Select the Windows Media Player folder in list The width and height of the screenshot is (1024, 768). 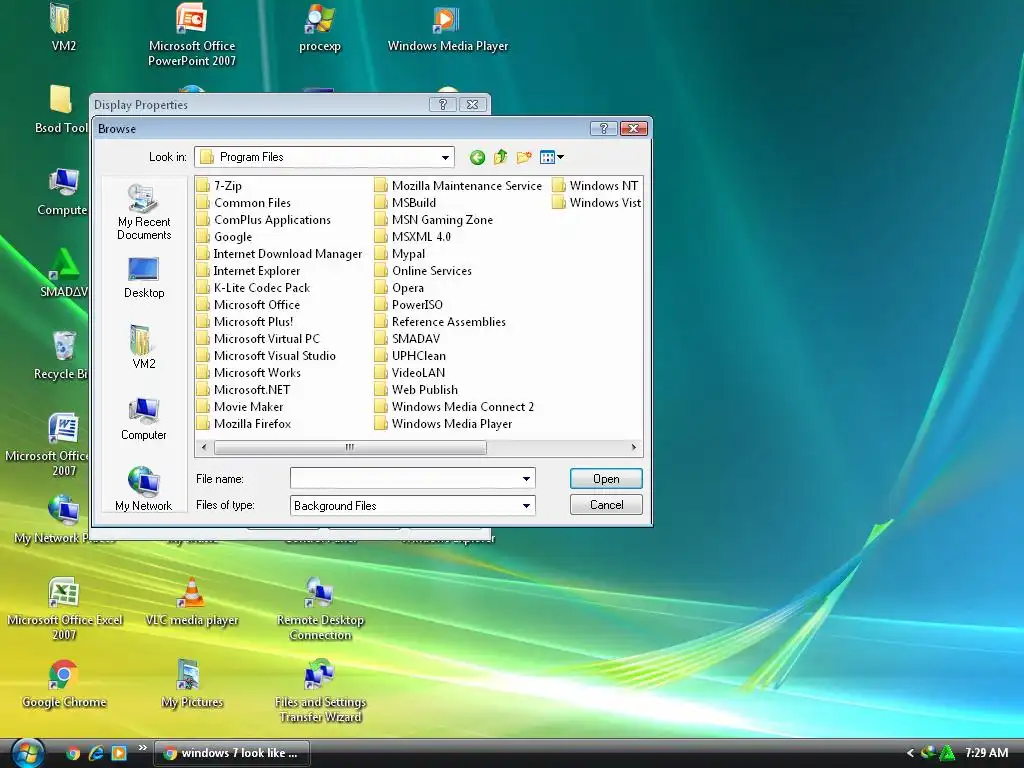click(444, 423)
